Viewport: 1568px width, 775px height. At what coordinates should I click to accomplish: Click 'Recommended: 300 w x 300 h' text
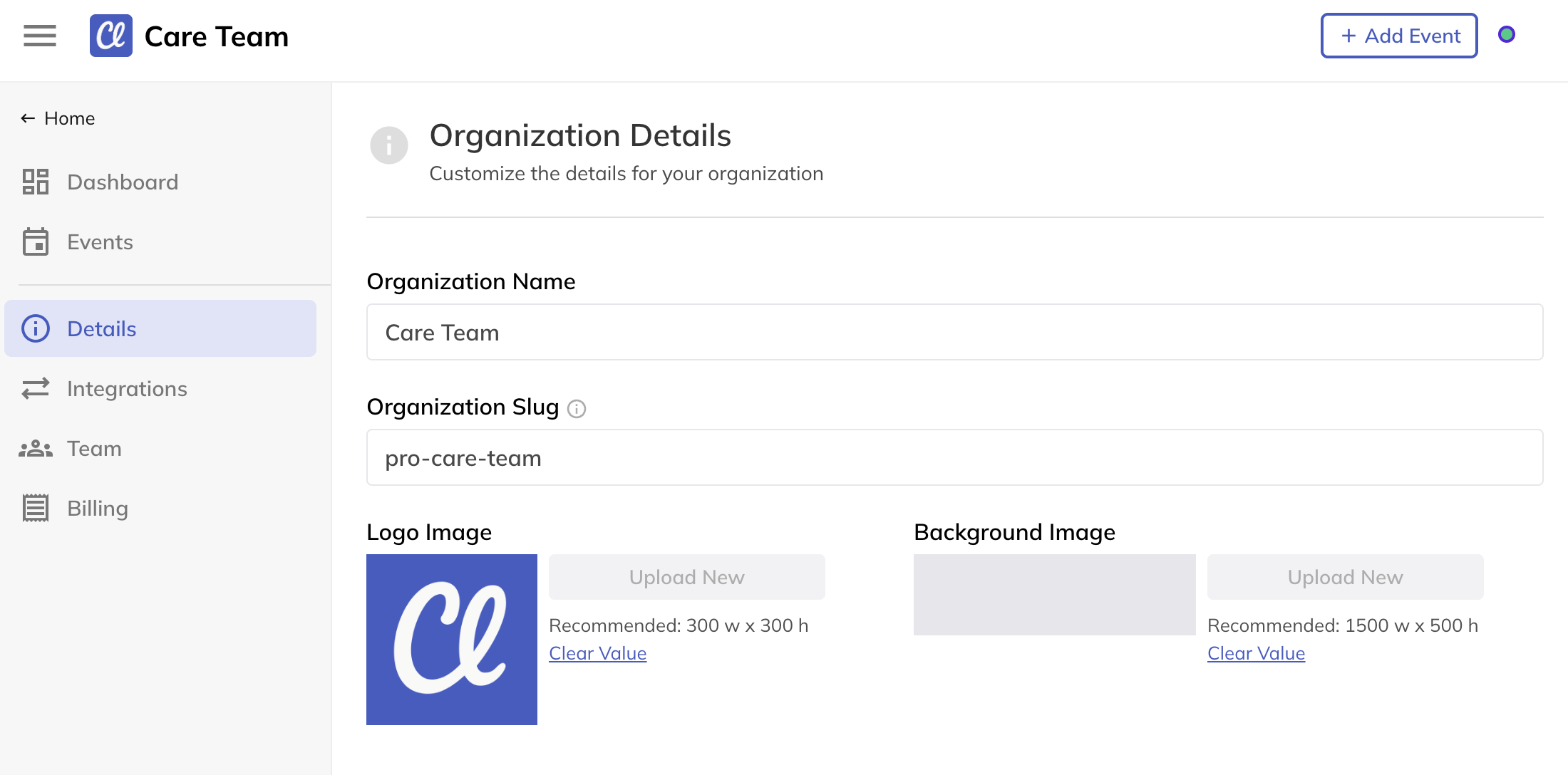pos(679,625)
